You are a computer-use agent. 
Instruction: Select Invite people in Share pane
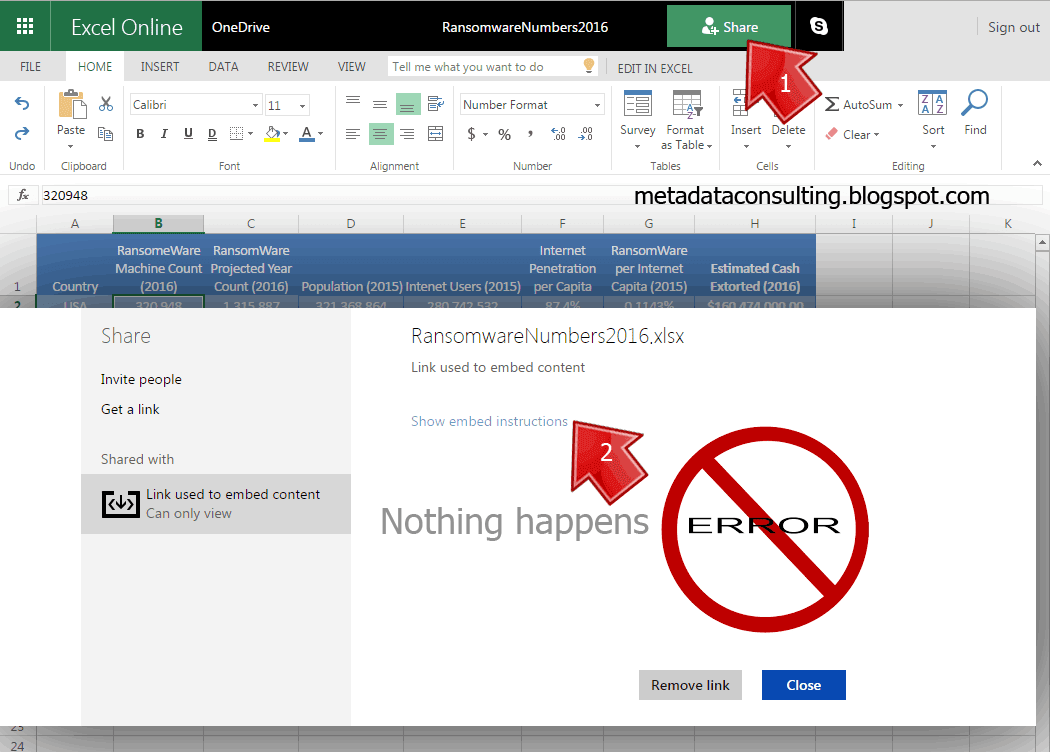click(141, 379)
